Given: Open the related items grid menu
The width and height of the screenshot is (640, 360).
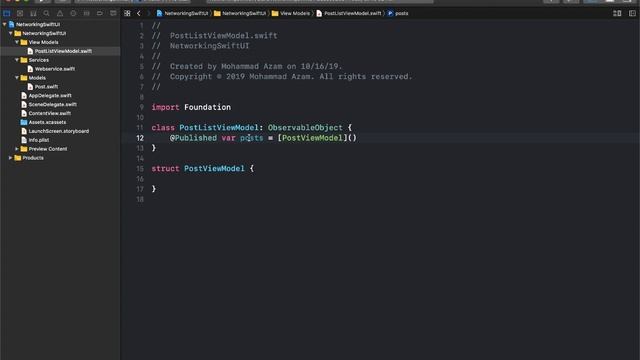Looking at the screenshot, I should [x=127, y=13].
